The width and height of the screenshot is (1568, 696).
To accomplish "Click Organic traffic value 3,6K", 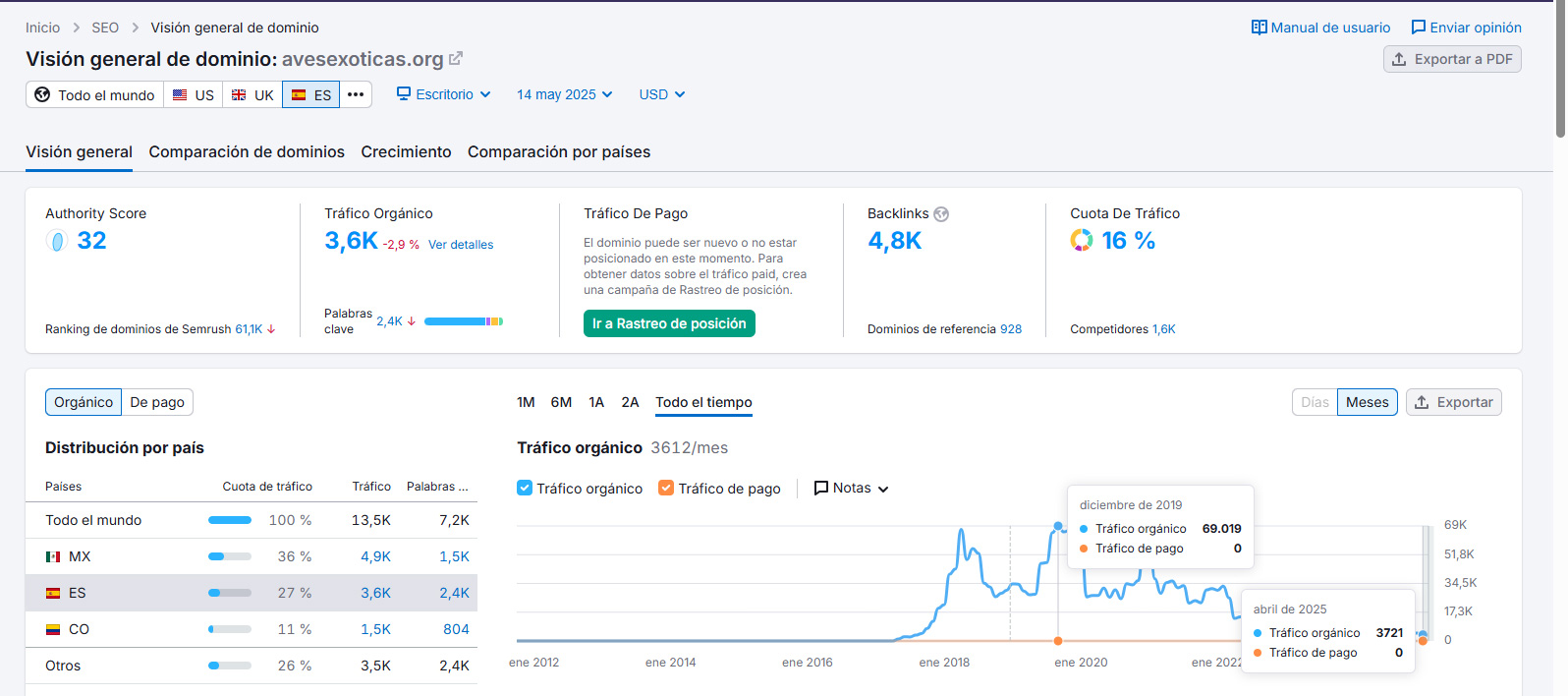I will click(351, 241).
